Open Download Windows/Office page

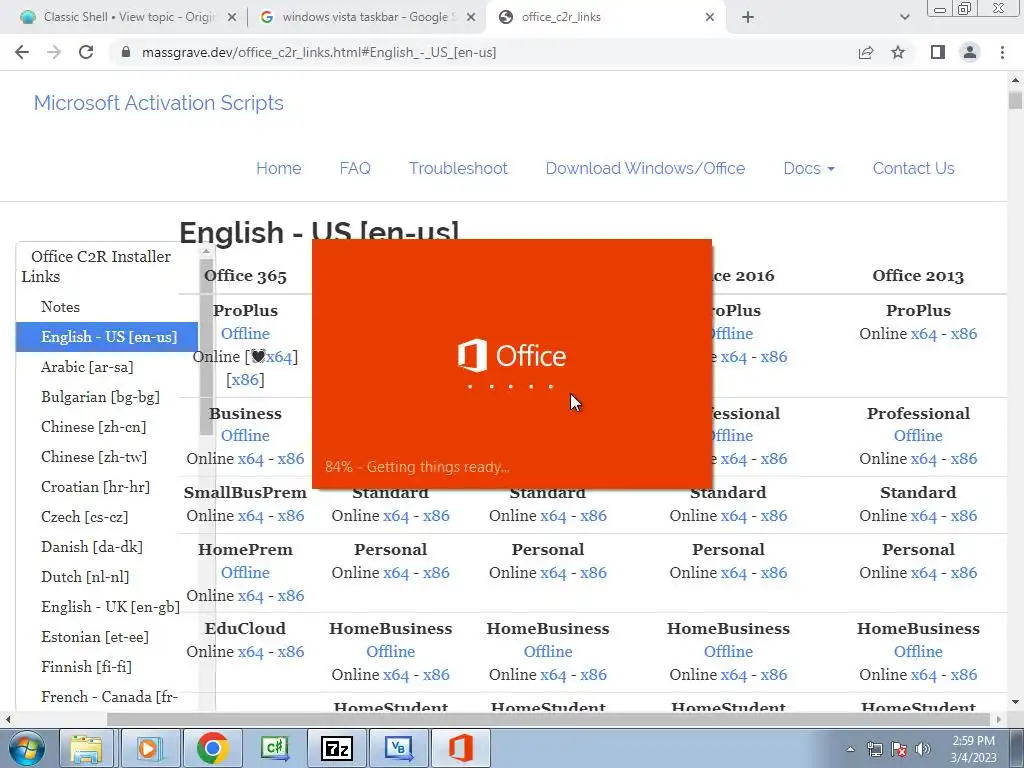click(x=645, y=168)
